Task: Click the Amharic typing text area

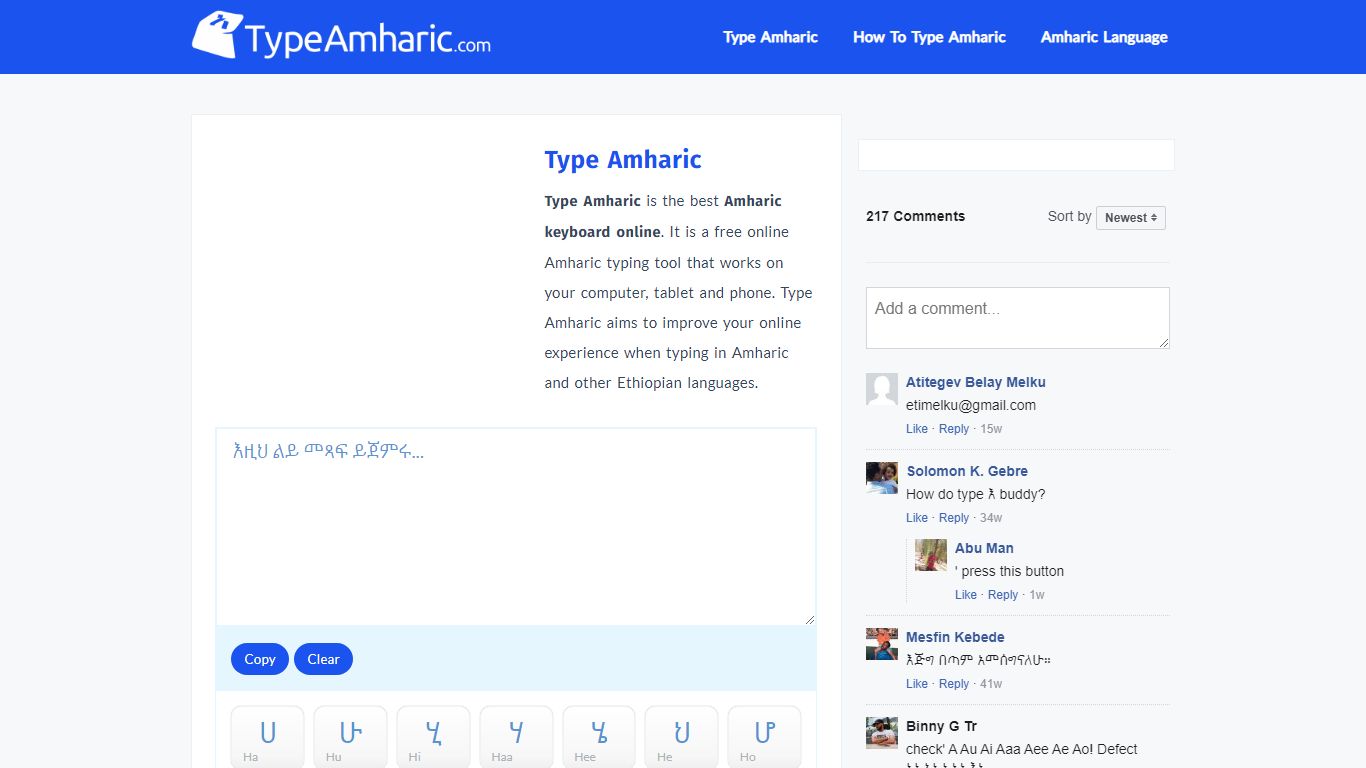Action: (516, 527)
